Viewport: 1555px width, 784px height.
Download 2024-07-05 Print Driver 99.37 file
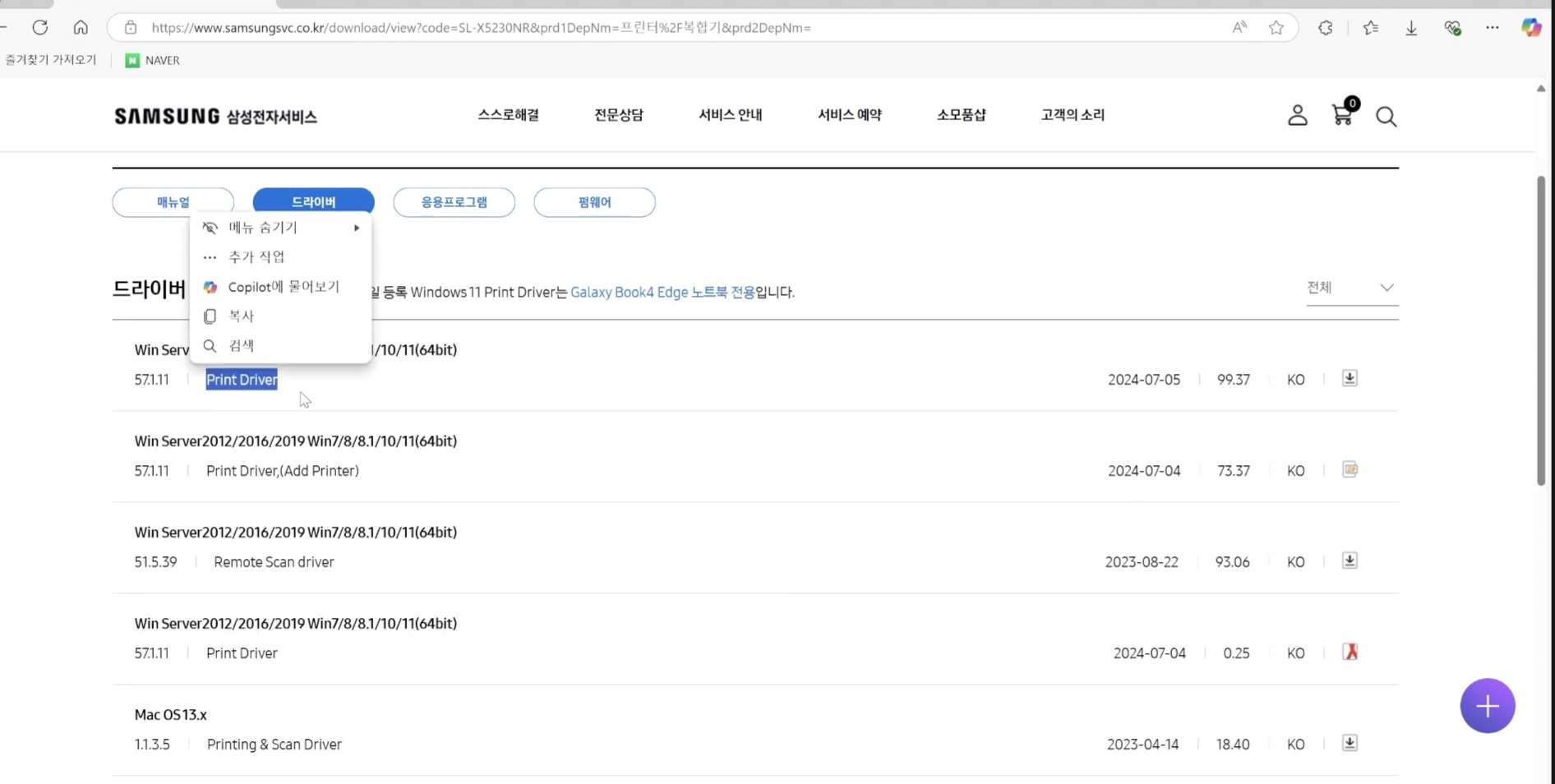click(1350, 378)
